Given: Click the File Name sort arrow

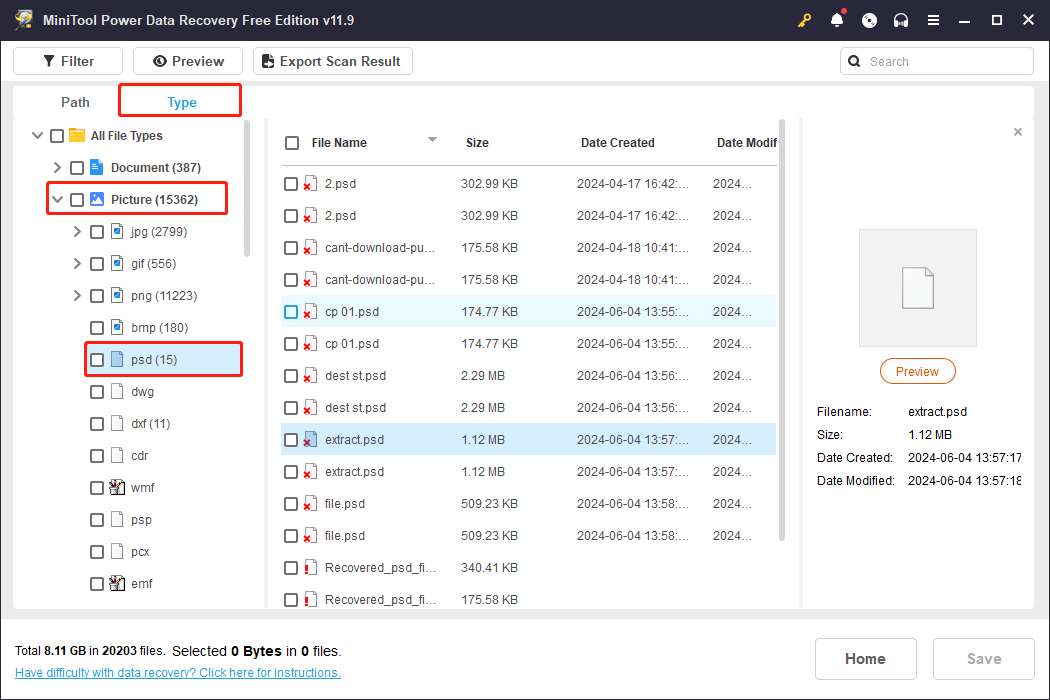Looking at the screenshot, I should (x=433, y=140).
